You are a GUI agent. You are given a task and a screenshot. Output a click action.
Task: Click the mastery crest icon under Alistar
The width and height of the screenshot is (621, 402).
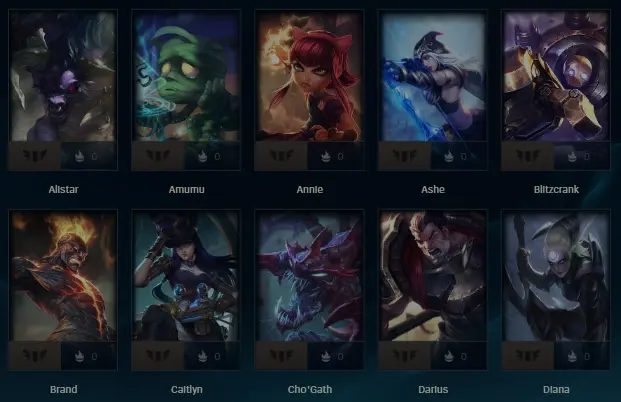click(x=35, y=156)
